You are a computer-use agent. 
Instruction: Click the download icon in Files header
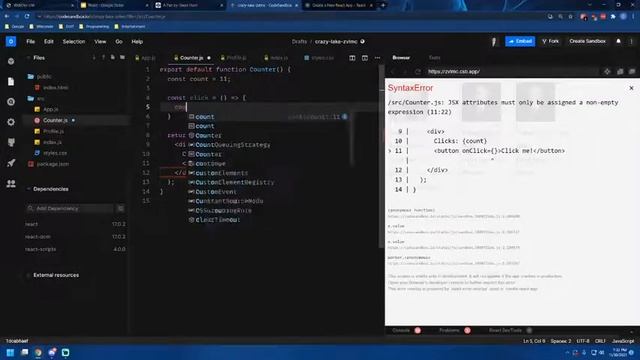(94, 58)
